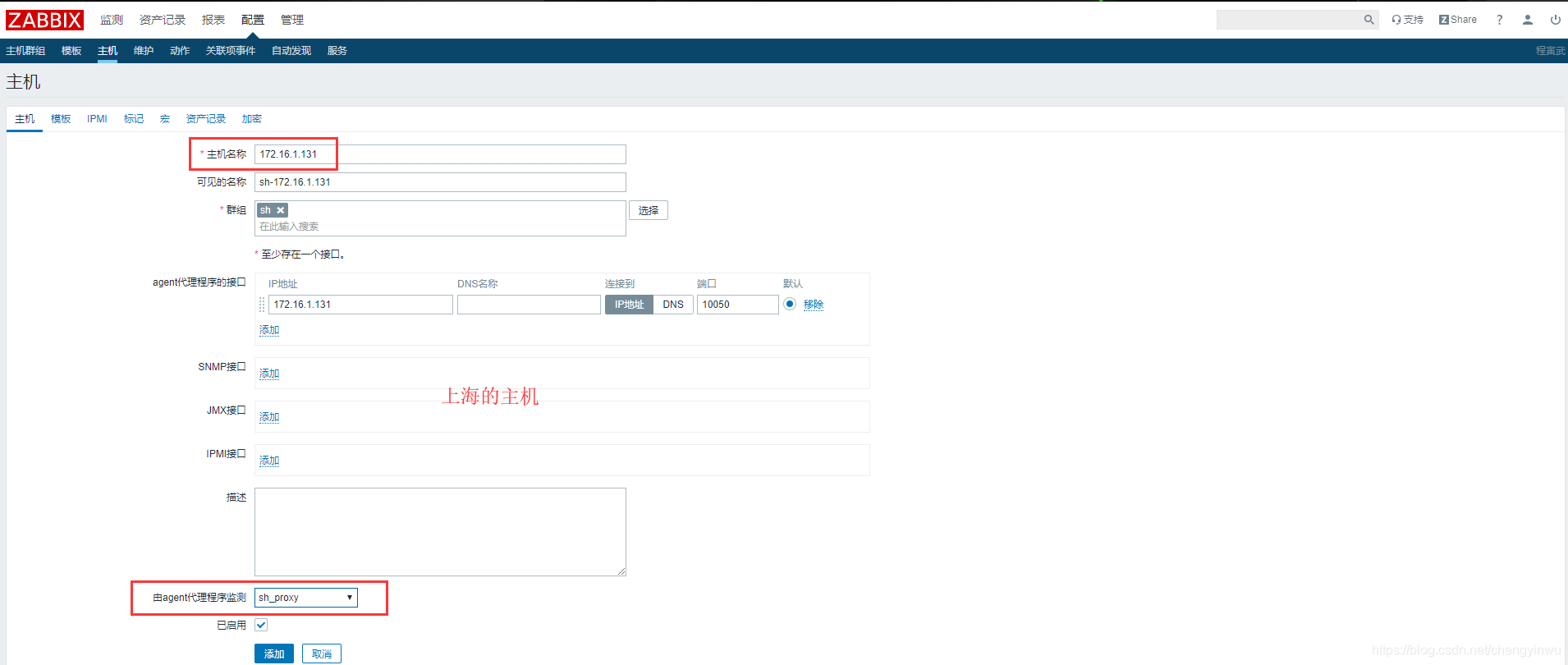Open the 管理 top menu

(x=292, y=20)
